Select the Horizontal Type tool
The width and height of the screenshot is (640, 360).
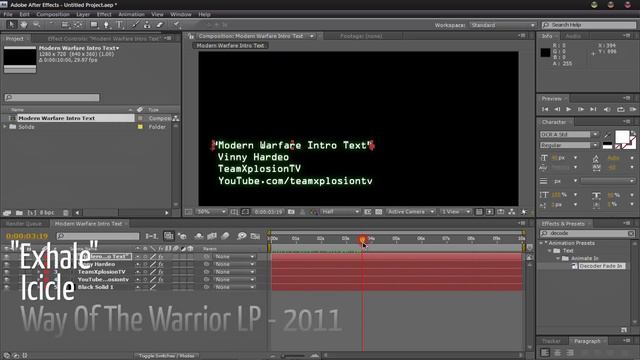(120, 25)
